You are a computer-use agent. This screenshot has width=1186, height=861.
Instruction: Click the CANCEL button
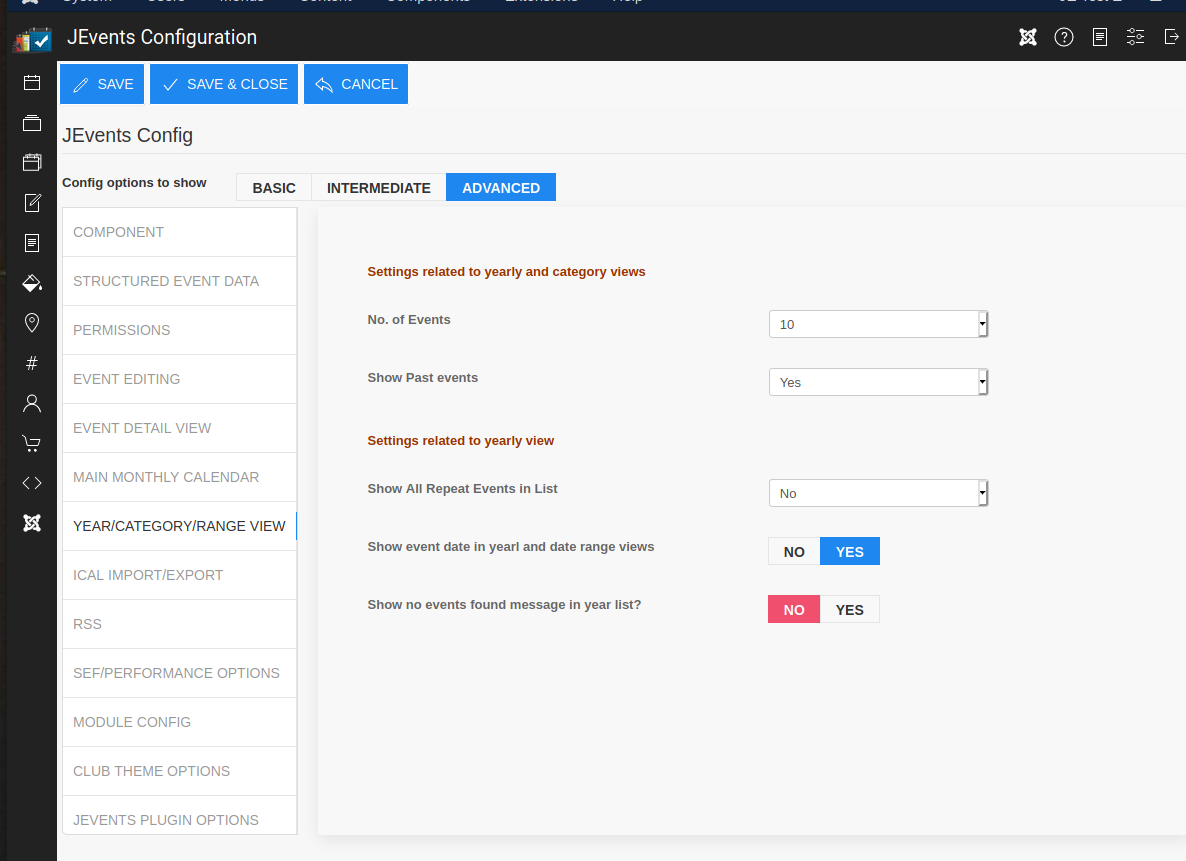355,84
